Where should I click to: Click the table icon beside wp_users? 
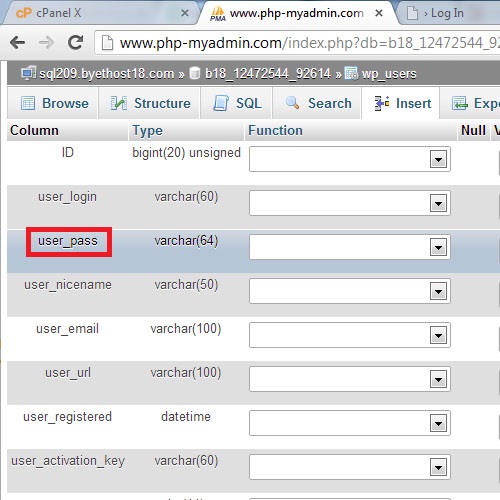coord(351,73)
